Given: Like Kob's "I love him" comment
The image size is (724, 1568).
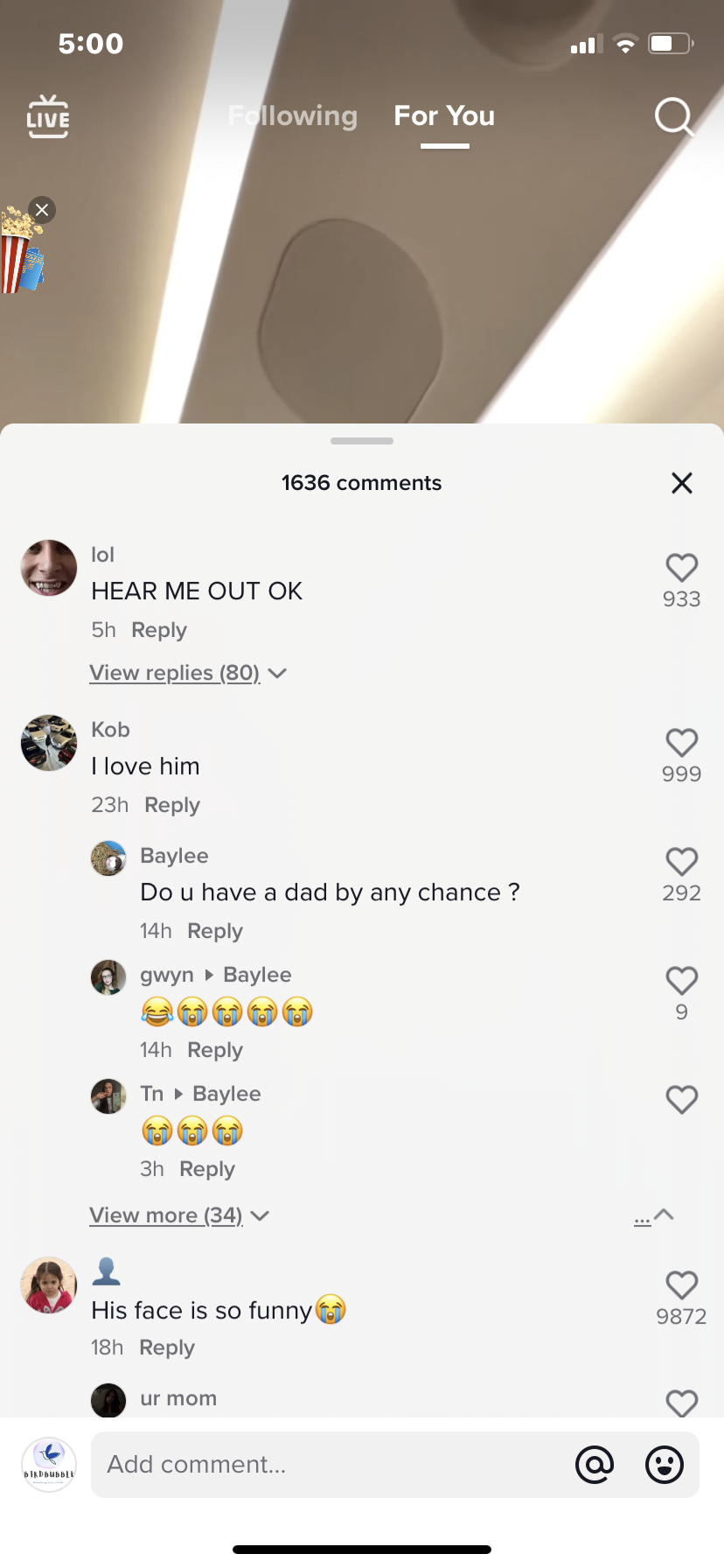Looking at the screenshot, I should tap(682, 743).
